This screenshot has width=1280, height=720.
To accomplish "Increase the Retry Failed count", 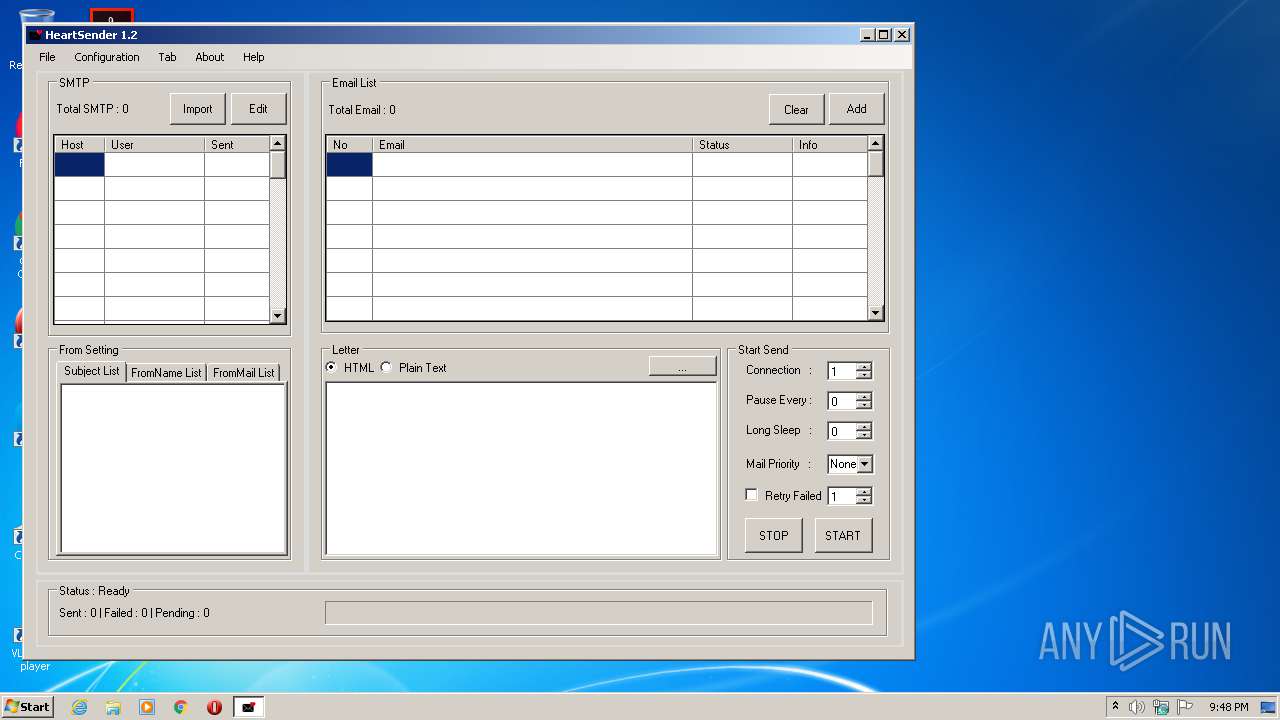I will pyautogui.click(x=864, y=491).
